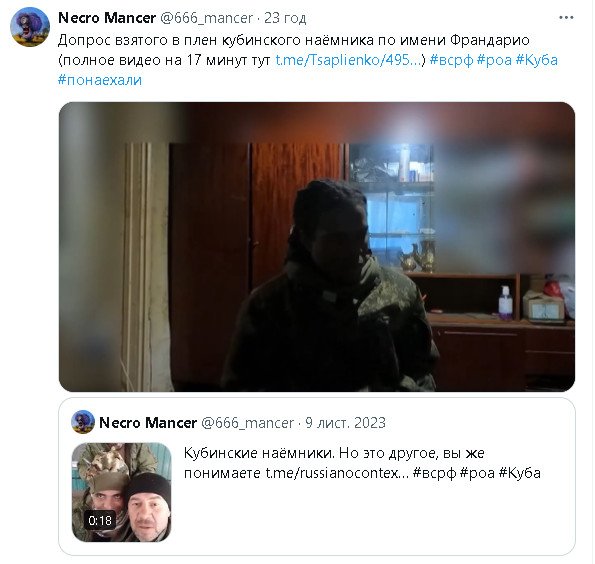Screen dimensions: 595x564
Task: Click the 0:18 video duration badge
Action: coord(100,520)
